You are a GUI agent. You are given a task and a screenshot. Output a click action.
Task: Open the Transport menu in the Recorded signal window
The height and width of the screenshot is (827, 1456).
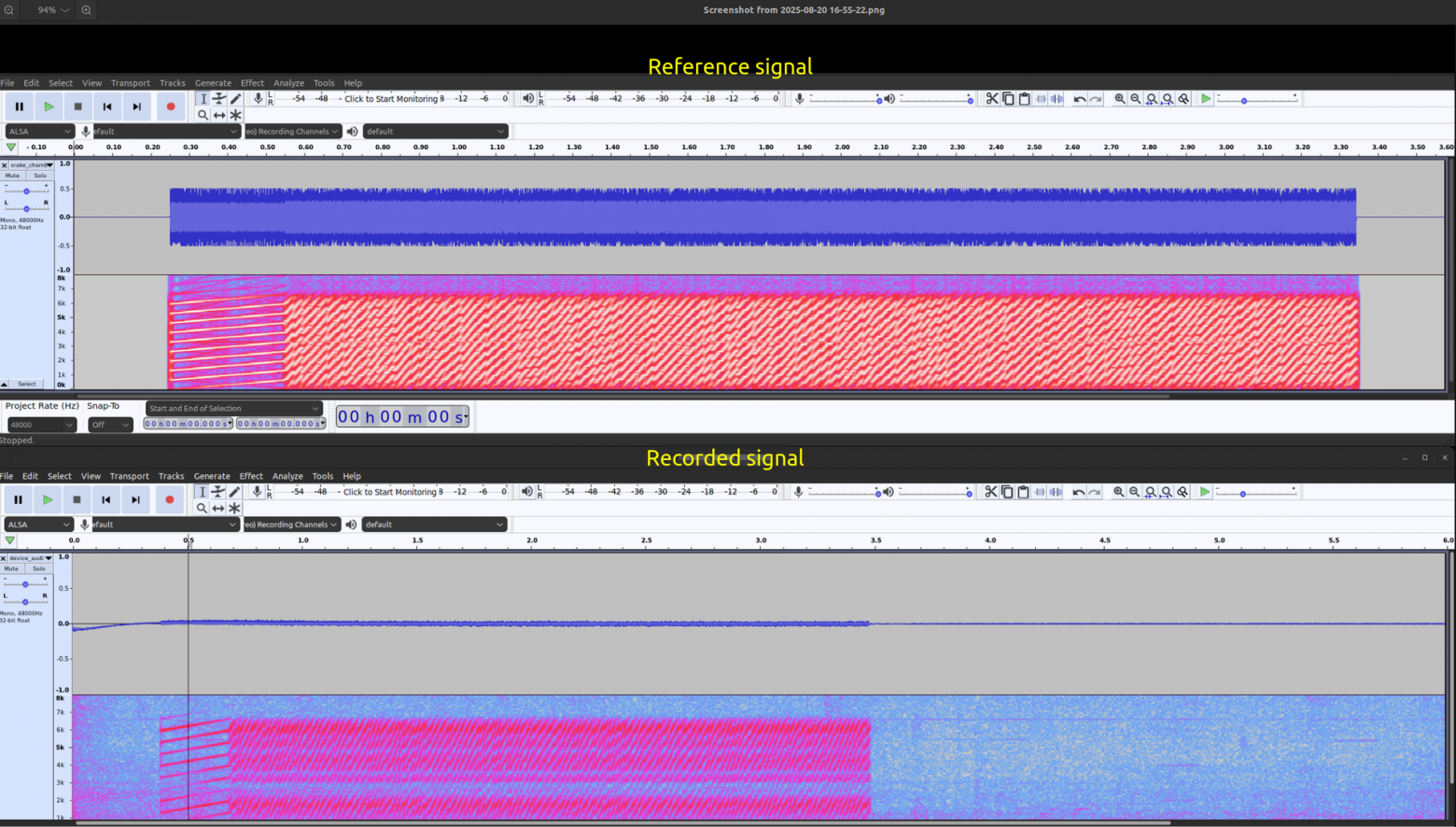tap(129, 476)
